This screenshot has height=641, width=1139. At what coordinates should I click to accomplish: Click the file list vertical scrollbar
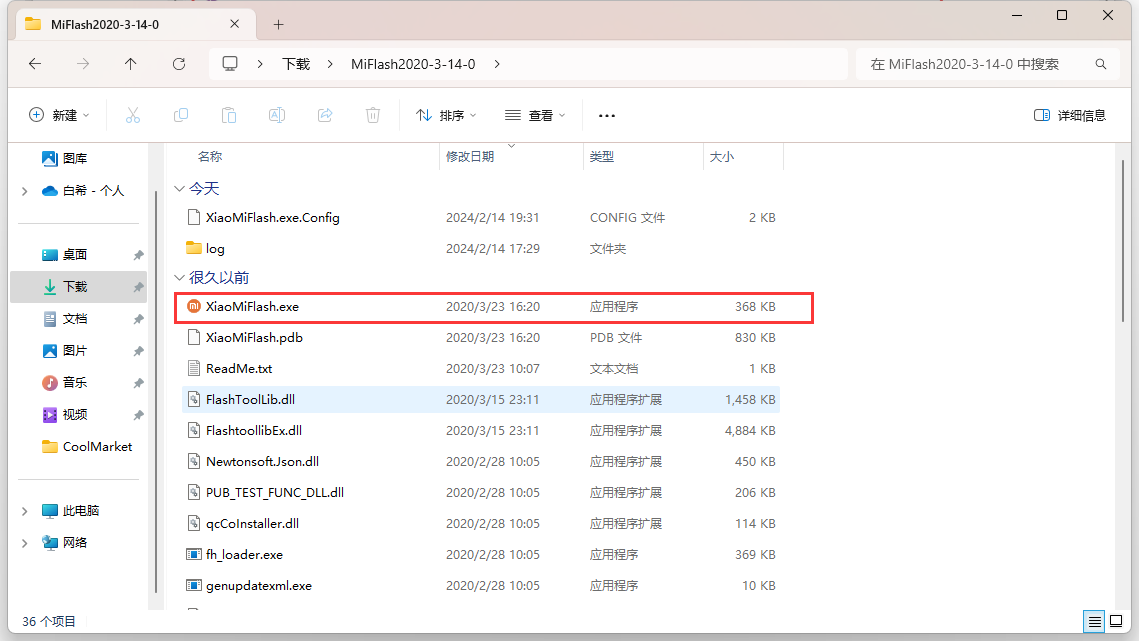pyautogui.click(x=1122, y=241)
